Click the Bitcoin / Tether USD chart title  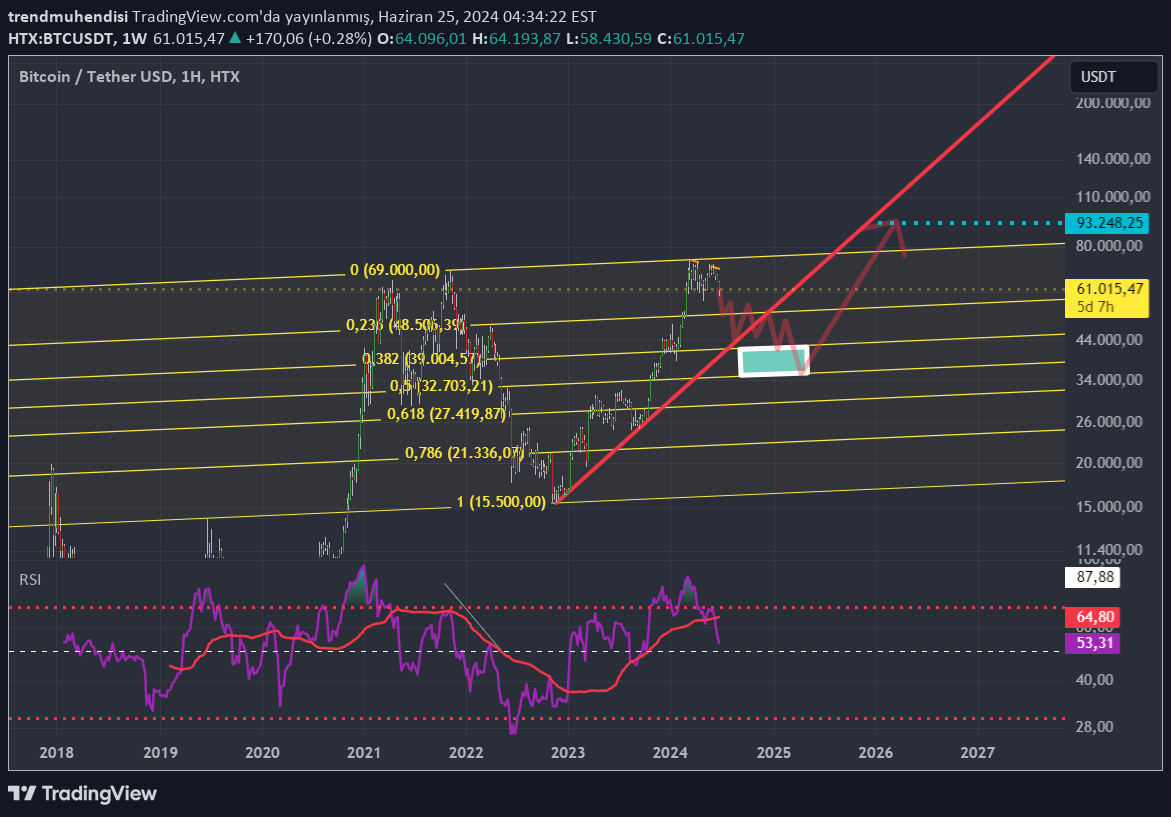click(x=129, y=77)
